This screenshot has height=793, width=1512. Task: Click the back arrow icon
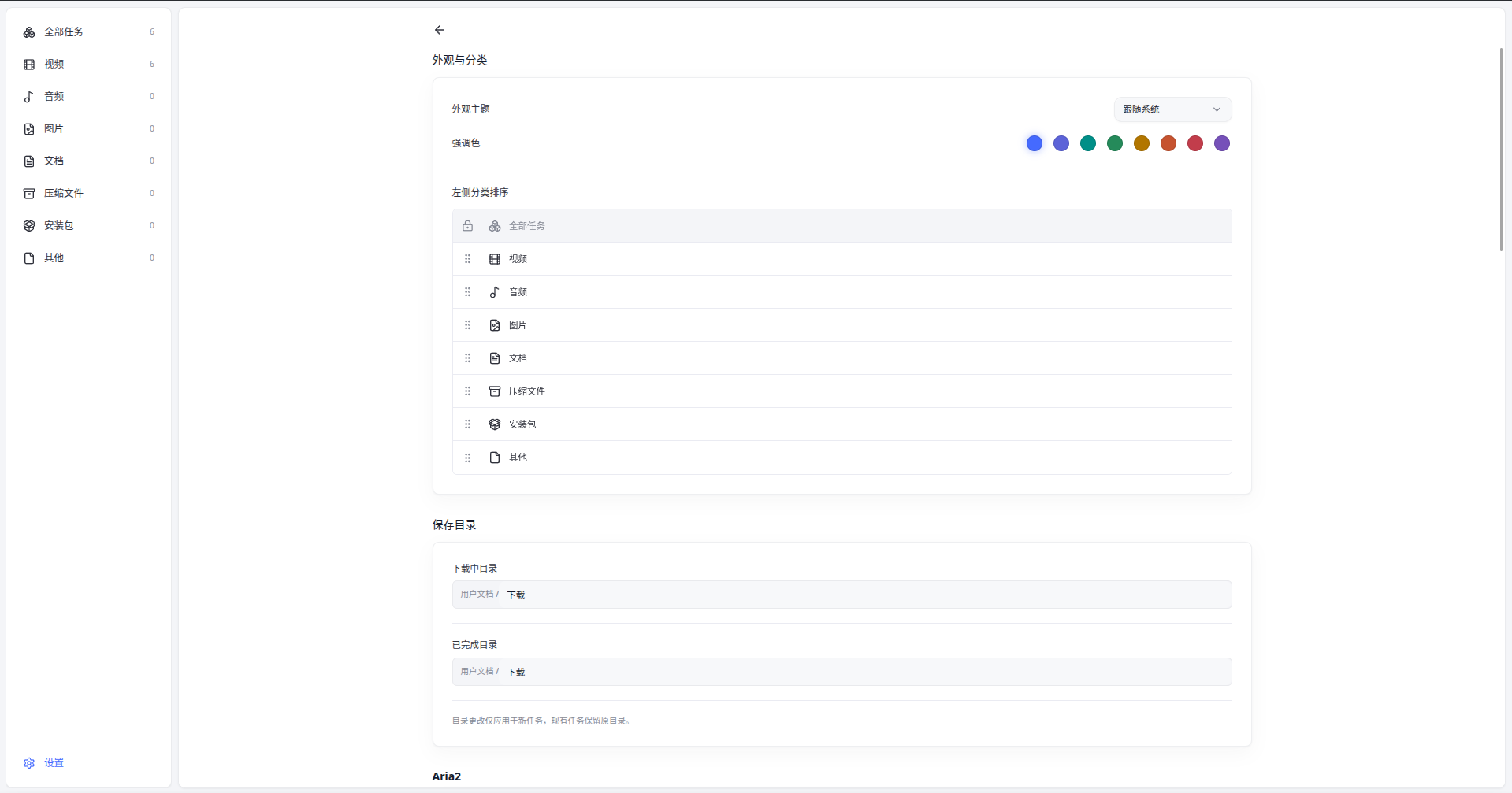tap(440, 30)
